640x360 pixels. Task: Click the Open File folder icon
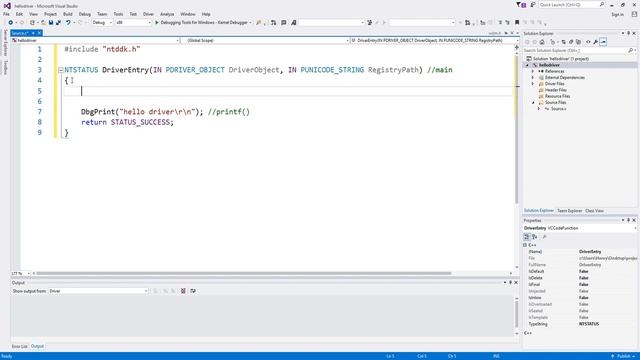tap(43, 22)
